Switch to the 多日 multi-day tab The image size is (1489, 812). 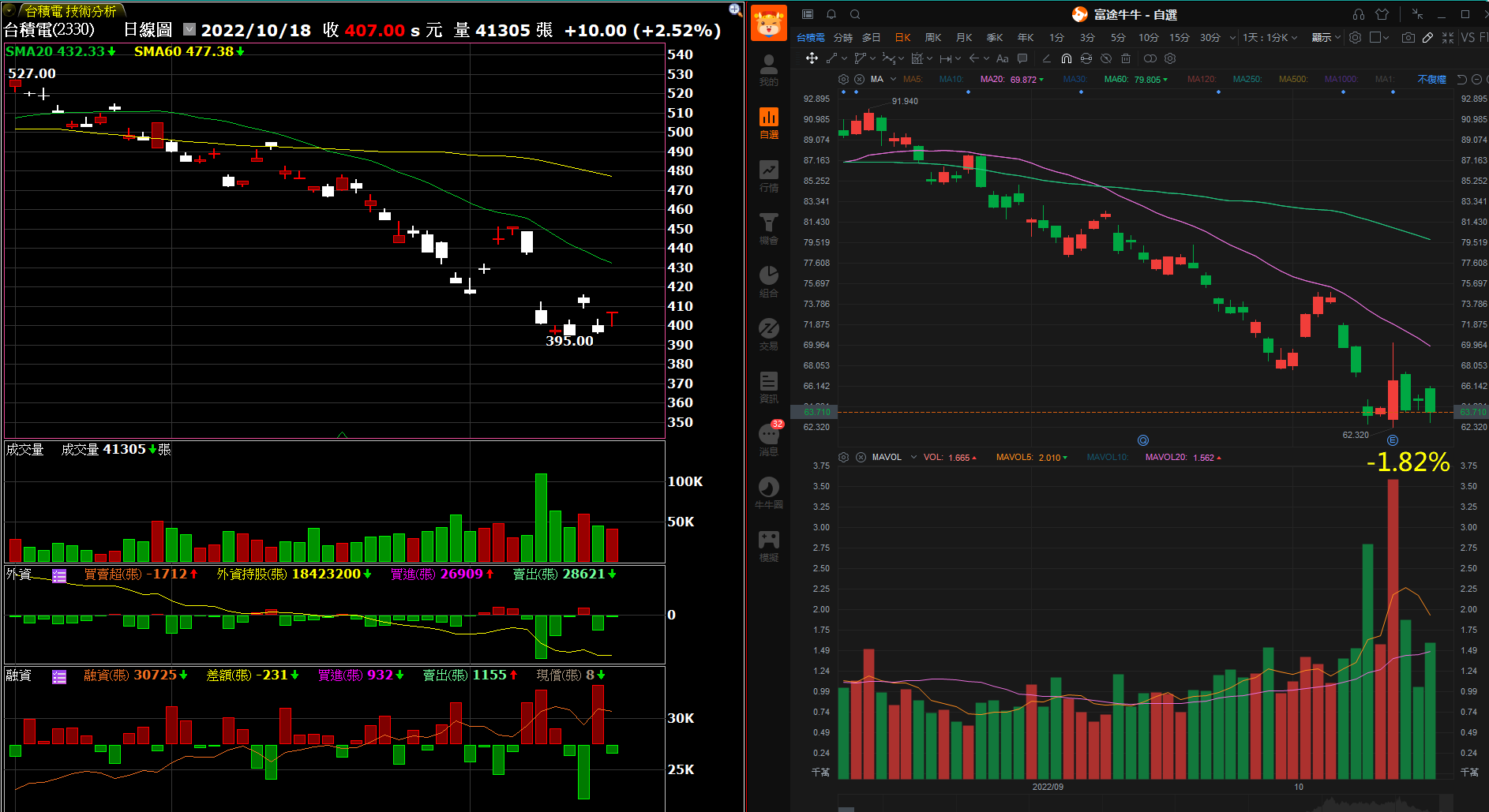(871, 37)
